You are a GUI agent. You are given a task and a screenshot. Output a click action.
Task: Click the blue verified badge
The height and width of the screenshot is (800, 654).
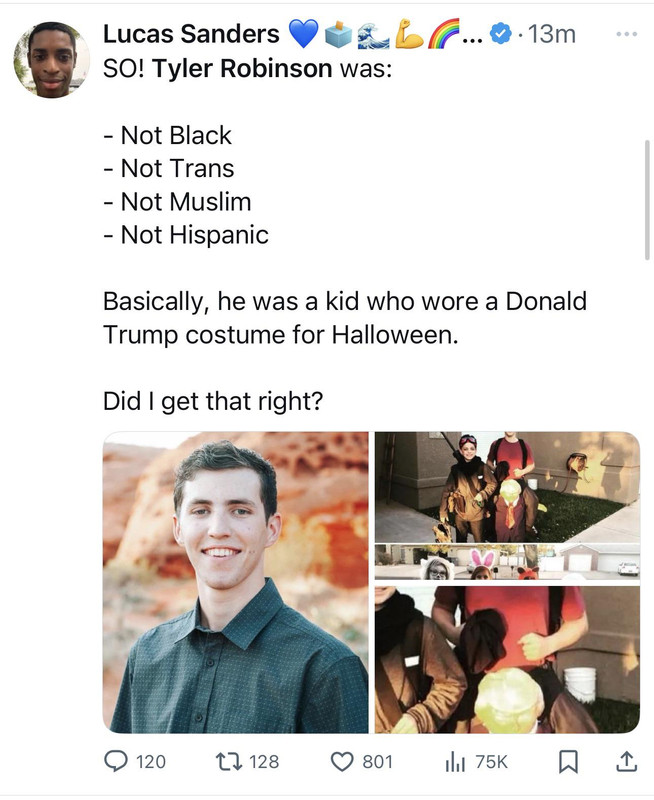point(501,34)
